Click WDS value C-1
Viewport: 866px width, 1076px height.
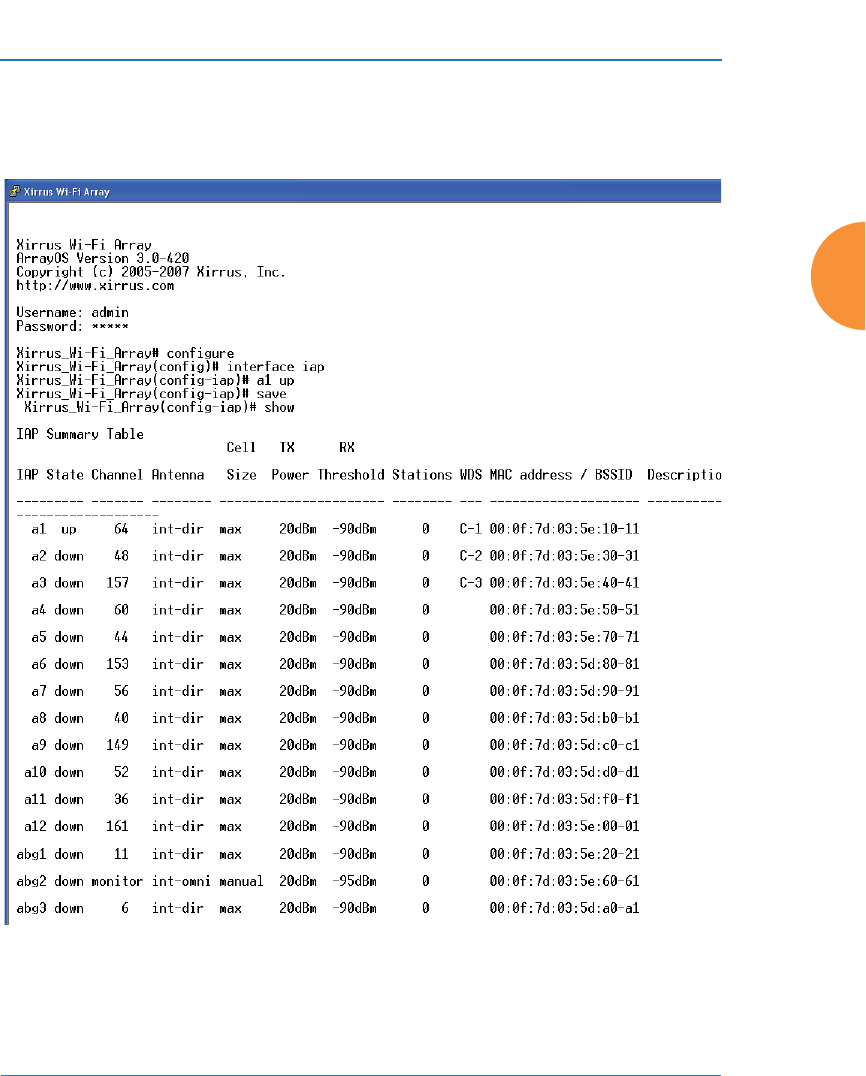[471, 529]
